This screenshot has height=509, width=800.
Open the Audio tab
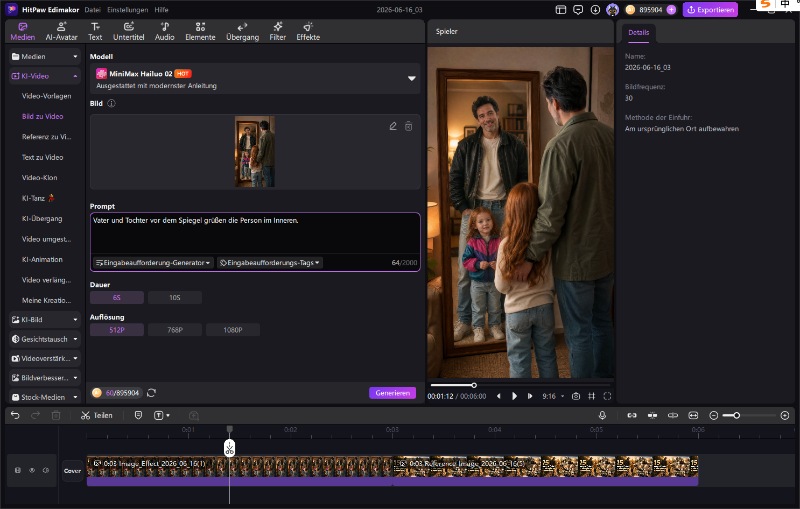click(x=164, y=32)
